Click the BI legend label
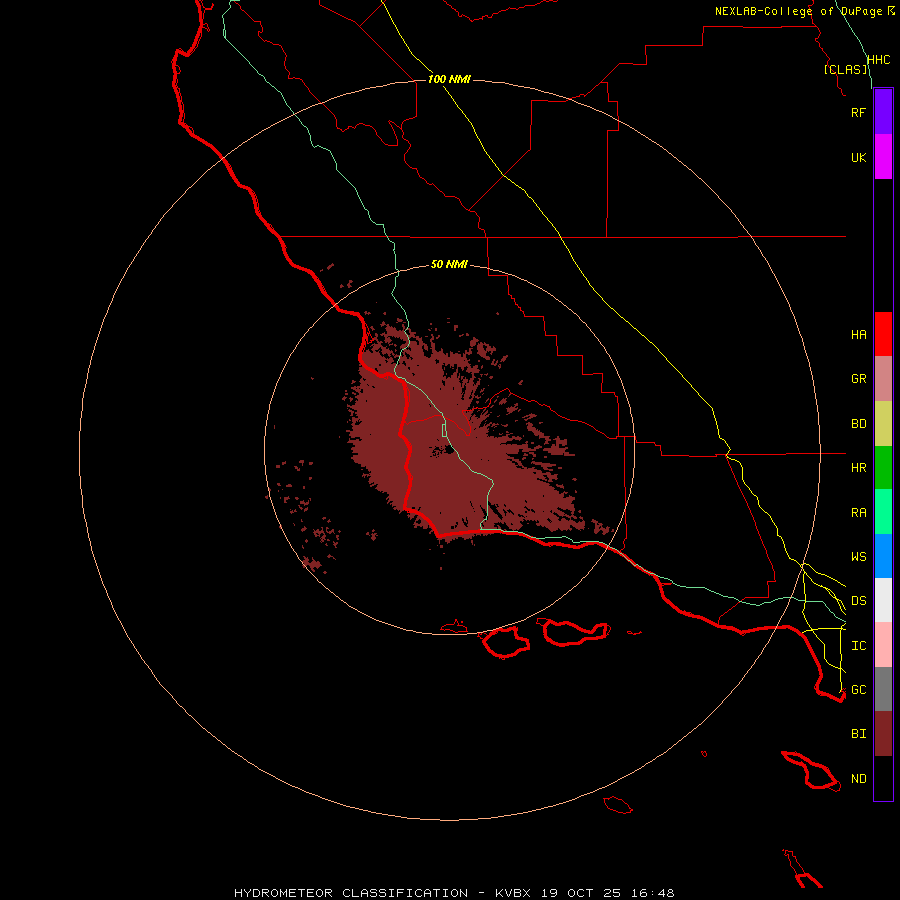This screenshot has height=900, width=900. (x=858, y=734)
